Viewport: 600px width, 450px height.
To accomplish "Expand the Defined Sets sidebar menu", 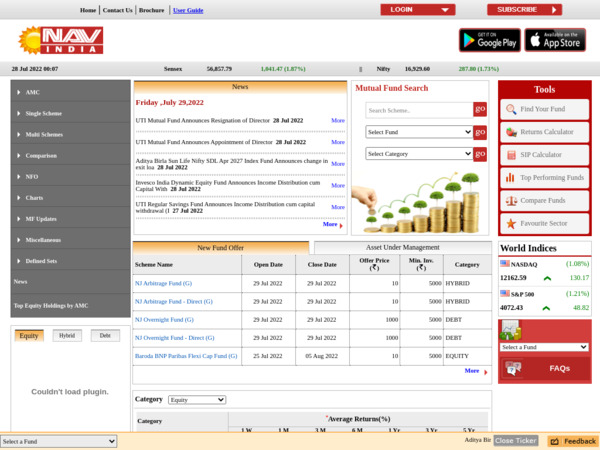I will [70, 261].
